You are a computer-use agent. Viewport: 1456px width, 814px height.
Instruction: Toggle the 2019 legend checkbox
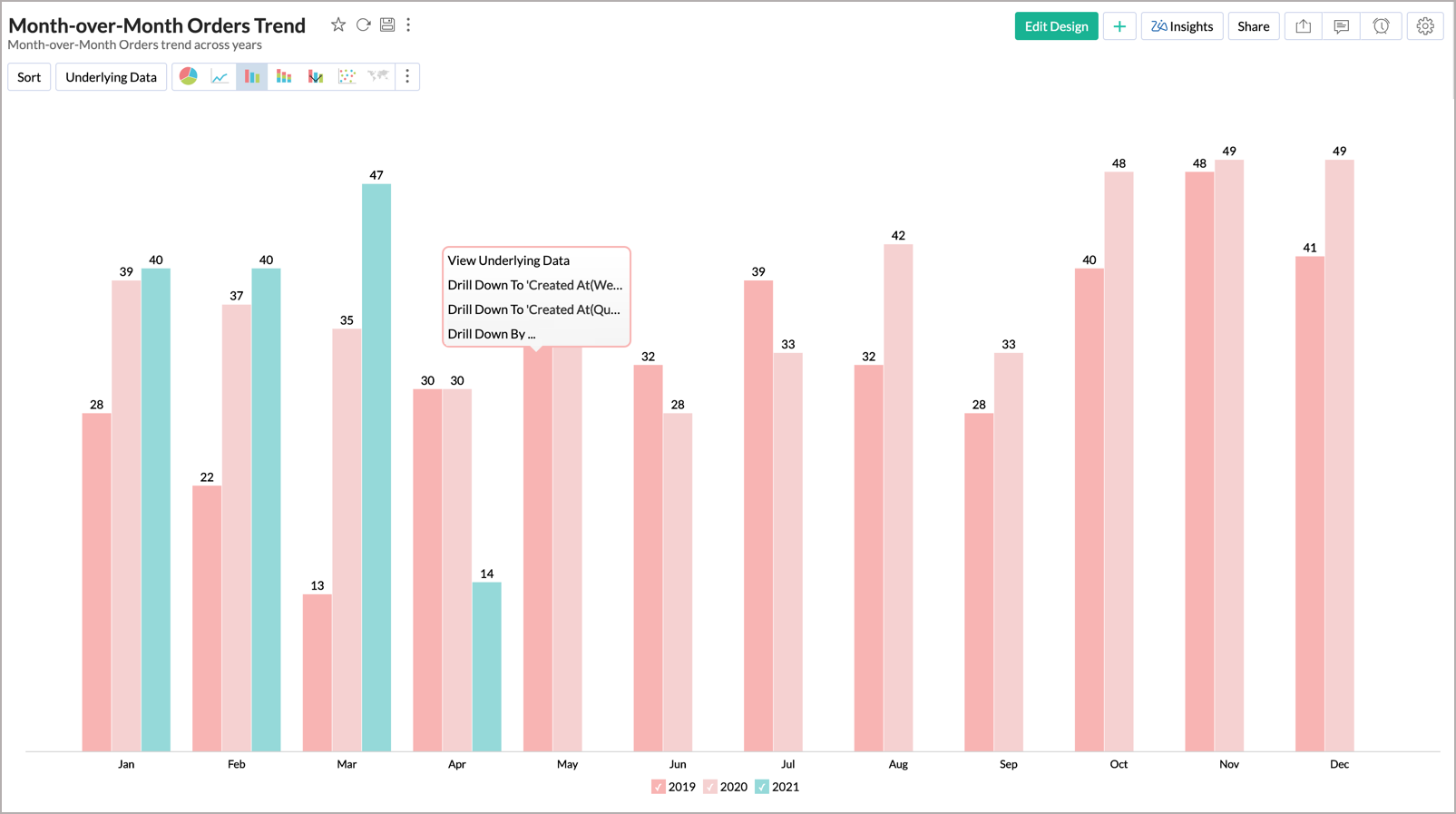pyautogui.click(x=659, y=787)
